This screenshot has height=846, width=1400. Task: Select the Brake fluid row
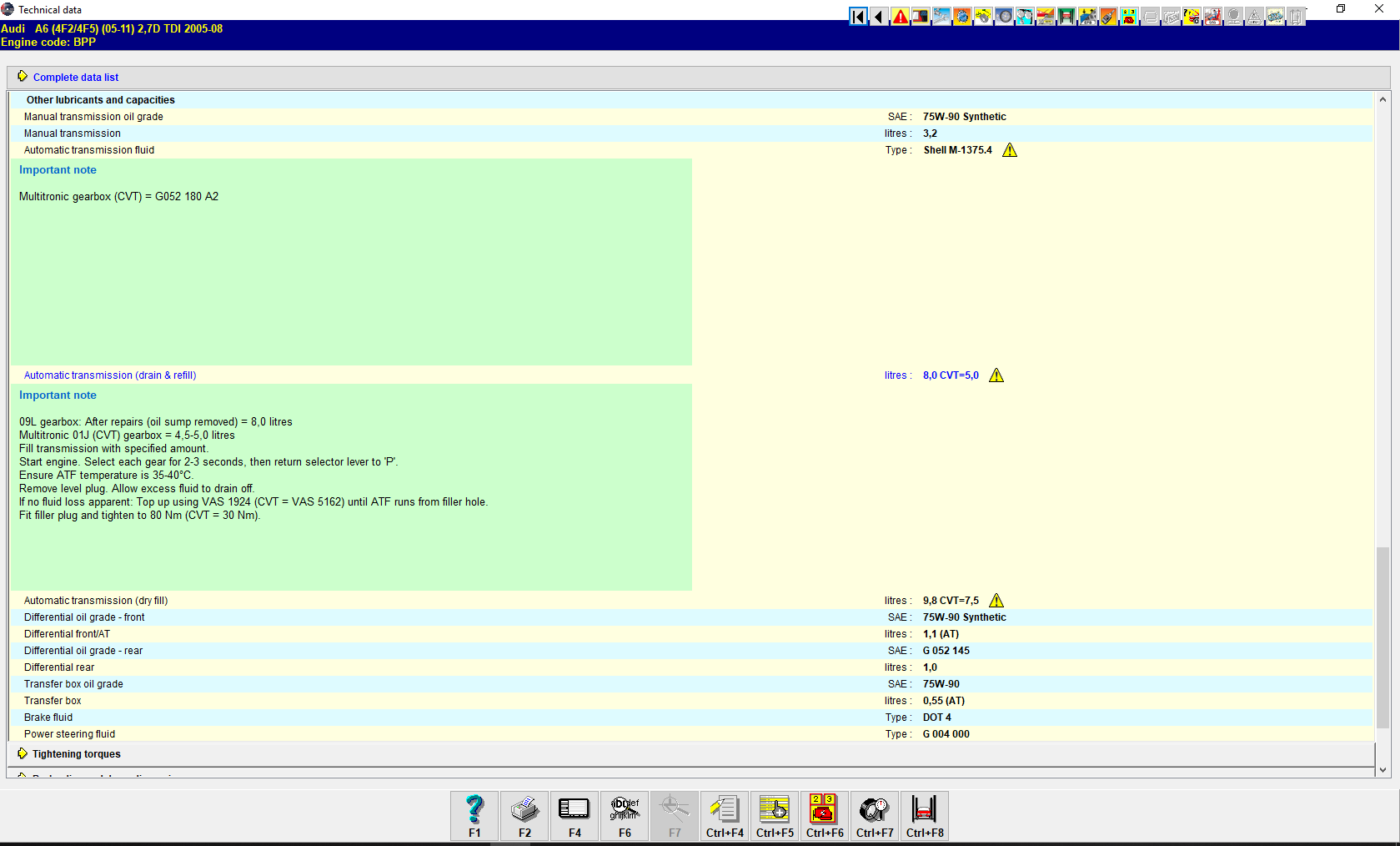pos(690,718)
